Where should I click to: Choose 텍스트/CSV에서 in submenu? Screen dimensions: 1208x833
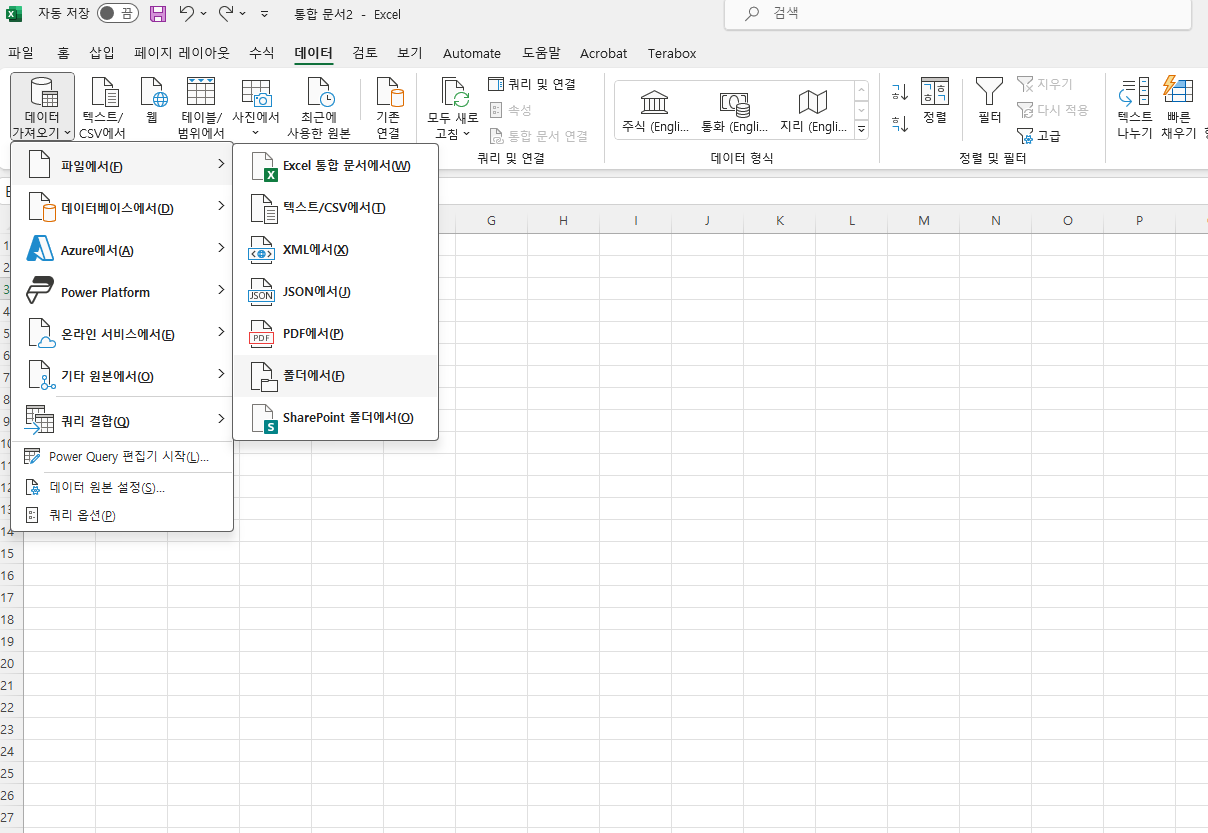click(335, 207)
